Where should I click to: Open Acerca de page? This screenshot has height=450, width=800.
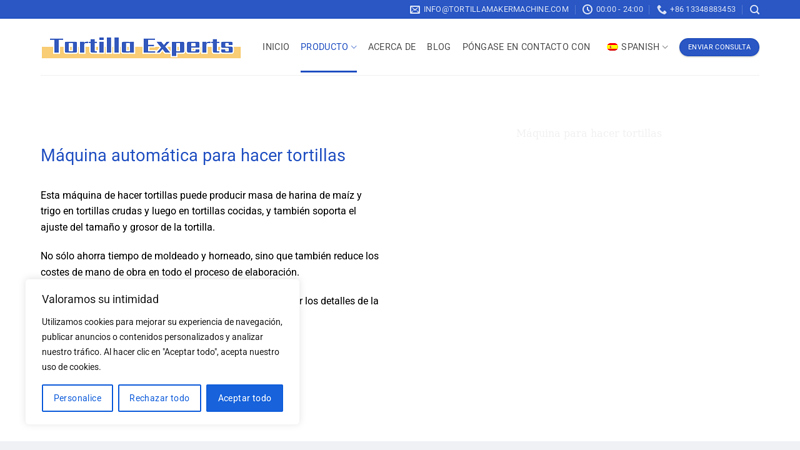tap(392, 47)
